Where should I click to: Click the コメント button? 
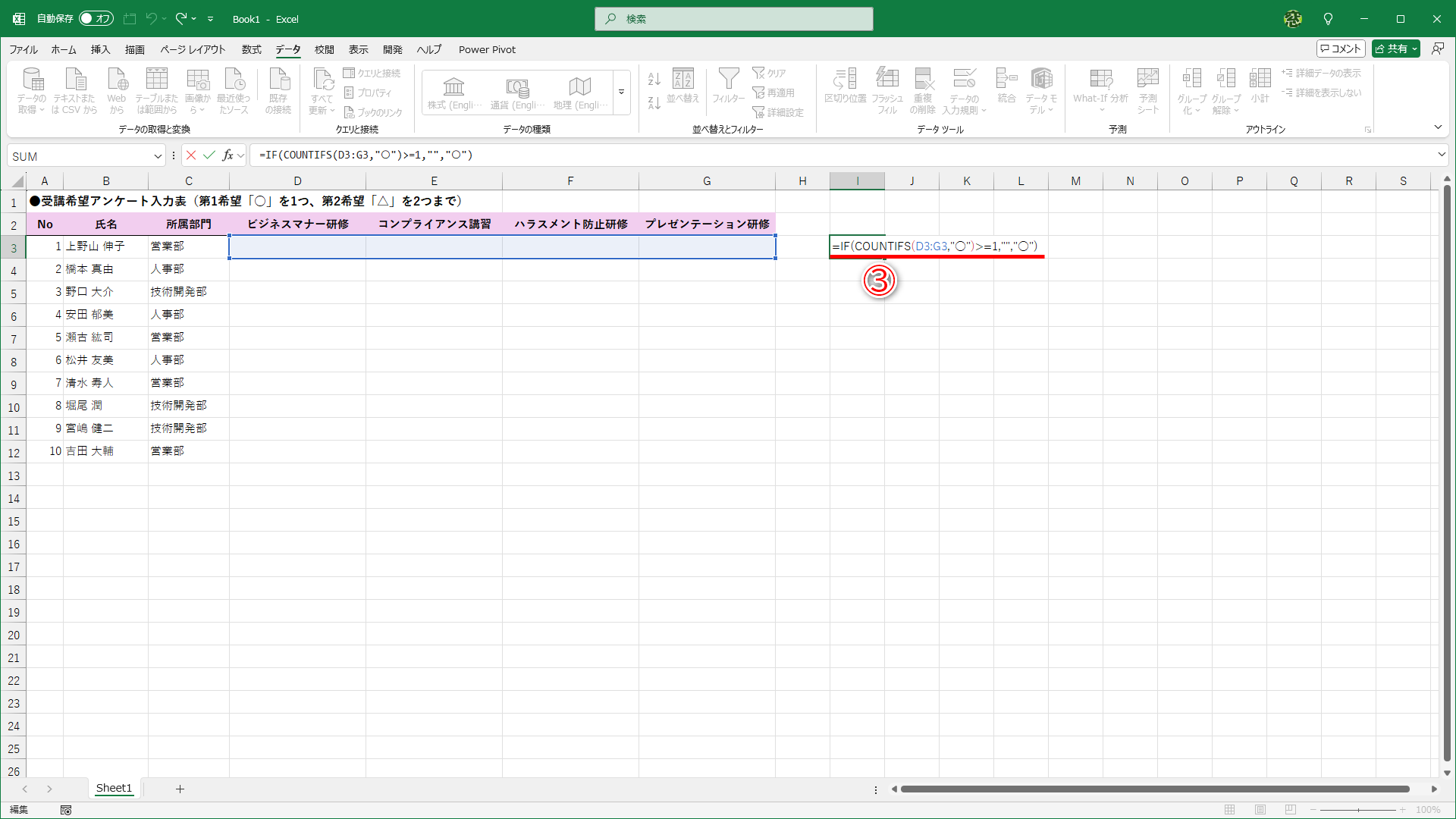point(1340,48)
